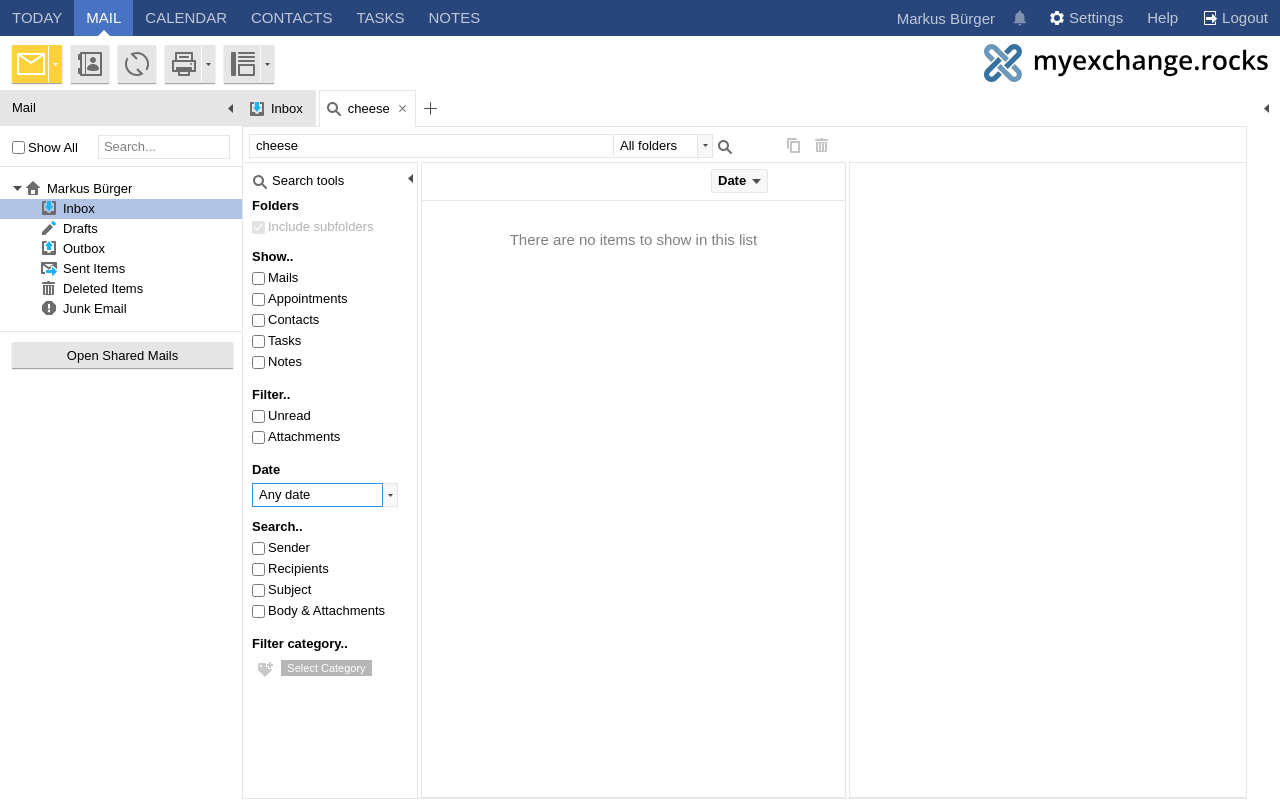Open the Date sort dropdown
Screen dimensions: 1280x800
coord(739,181)
